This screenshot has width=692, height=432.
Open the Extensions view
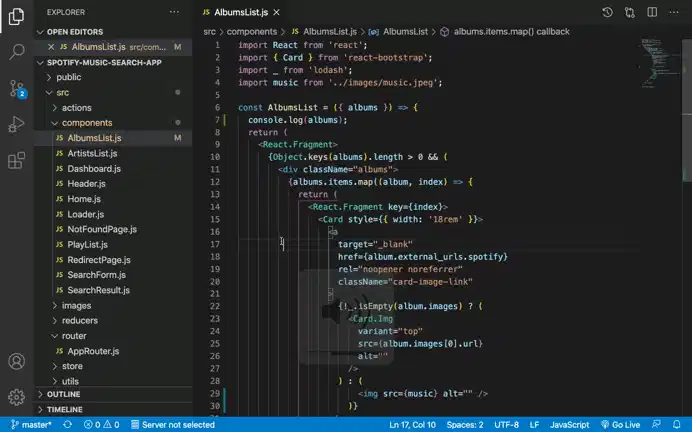[x=16, y=161]
